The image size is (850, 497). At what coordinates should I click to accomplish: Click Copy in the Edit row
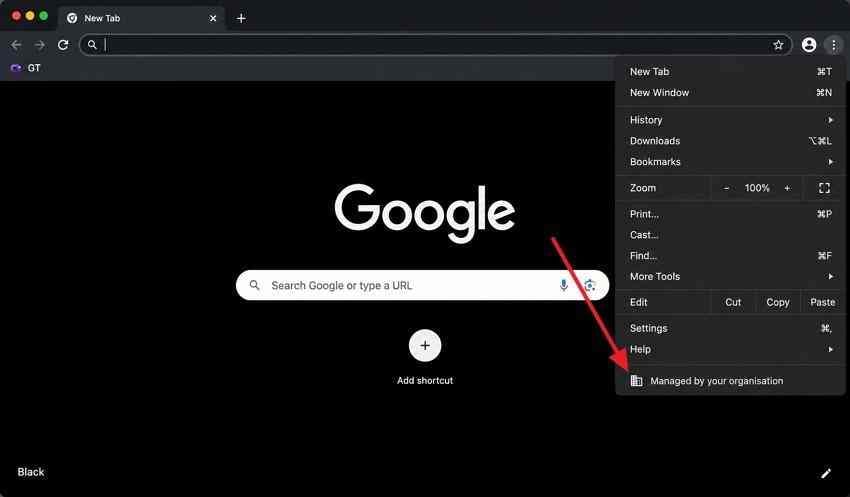pos(777,302)
